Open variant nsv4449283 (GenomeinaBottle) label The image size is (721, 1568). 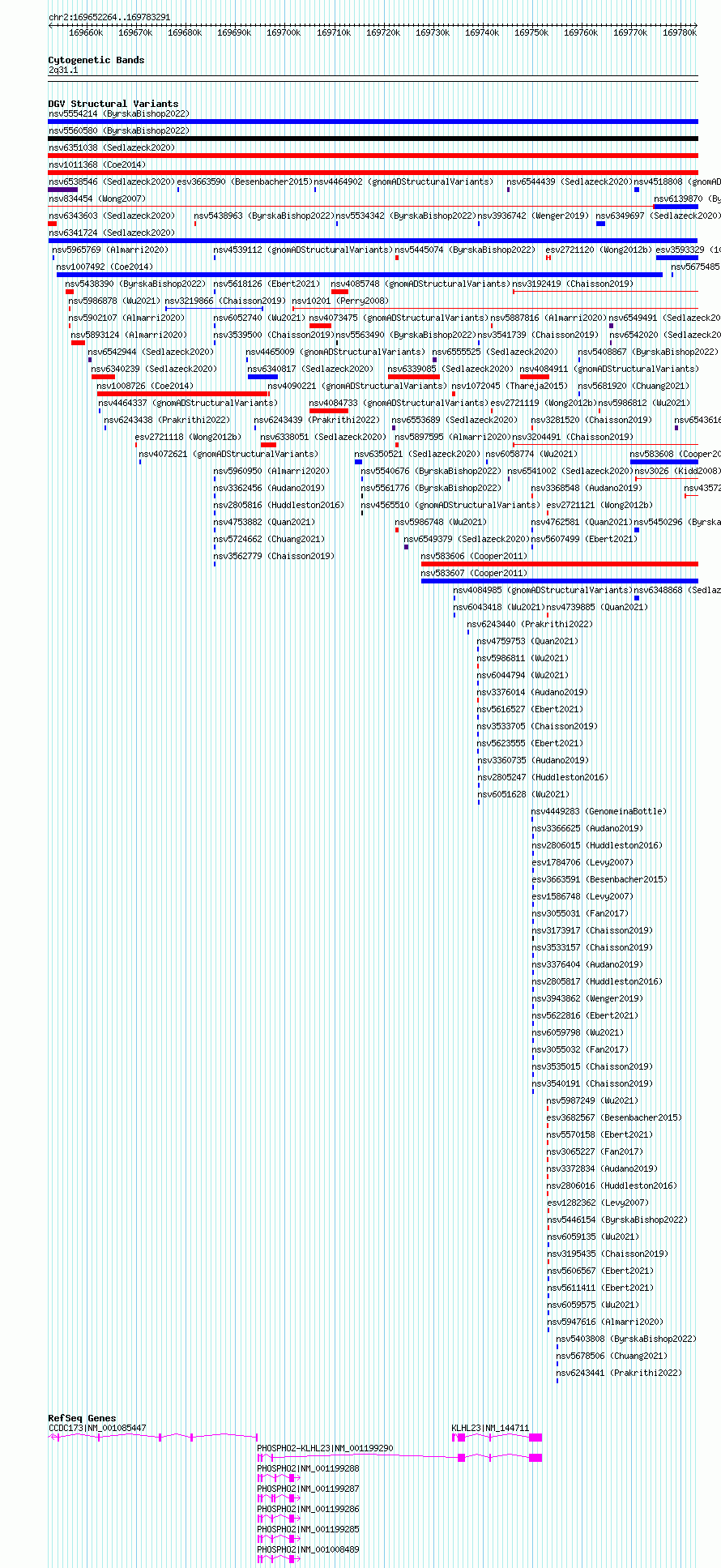click(x=599, y=811)
